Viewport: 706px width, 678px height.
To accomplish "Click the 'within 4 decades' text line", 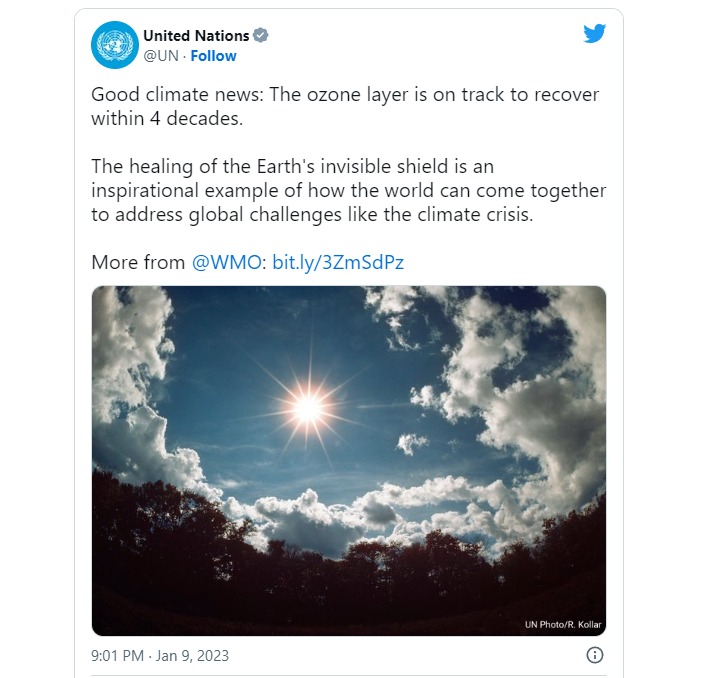I will click(167, 118).
